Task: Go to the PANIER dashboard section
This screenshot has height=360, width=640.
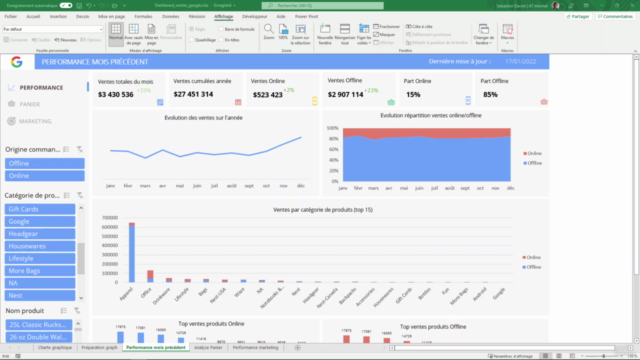Action: coord(30,104)
